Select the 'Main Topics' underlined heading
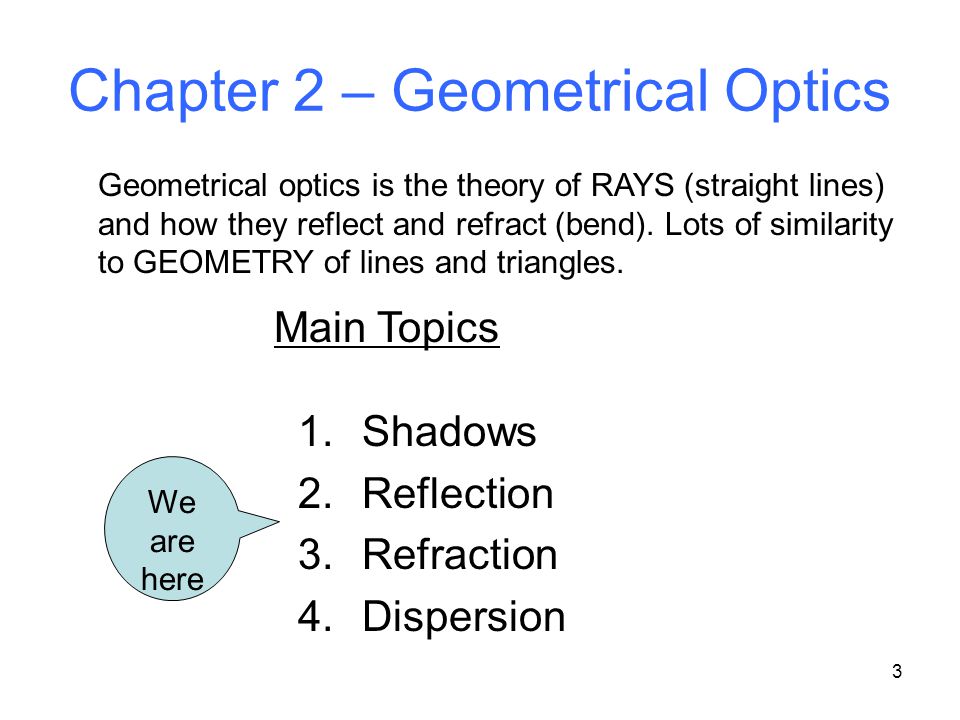 point(386,328)
